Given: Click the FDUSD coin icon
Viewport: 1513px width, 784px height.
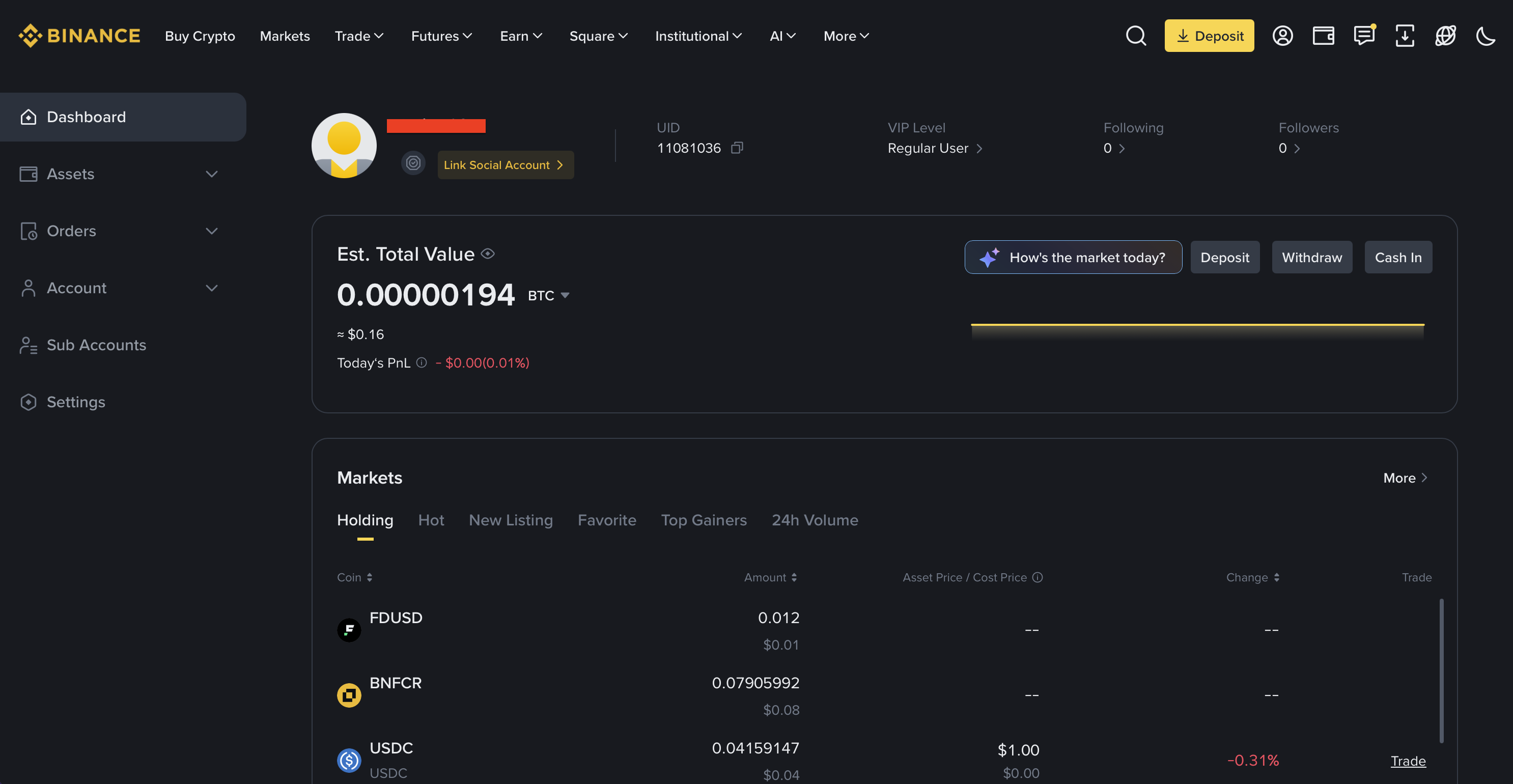Looking at the screenshot, I should point(349,630).
